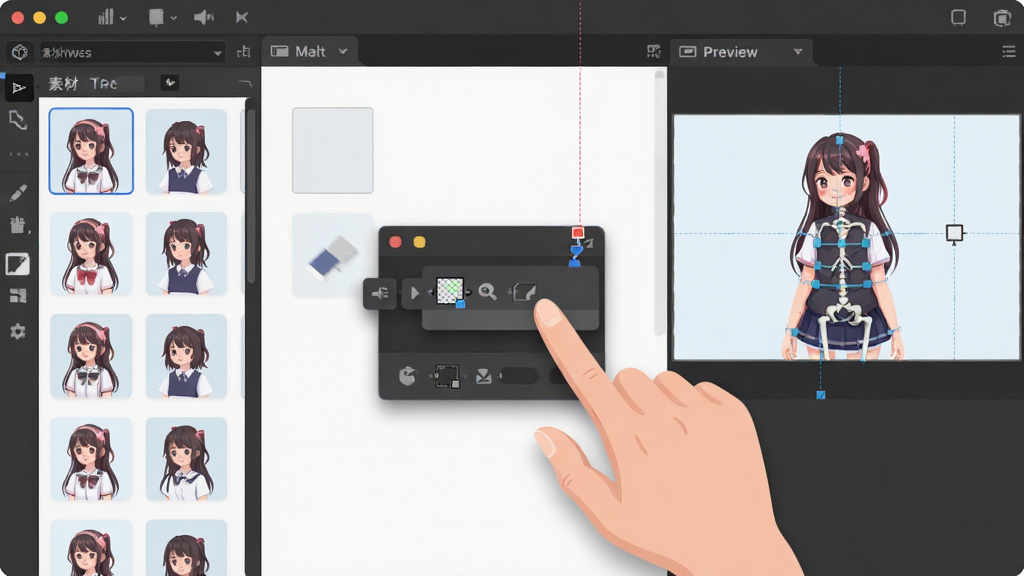Viewport: 1024px width, 576px height.
Task: Open the bar chart dropdown in title bar
Action: [112, 17]
